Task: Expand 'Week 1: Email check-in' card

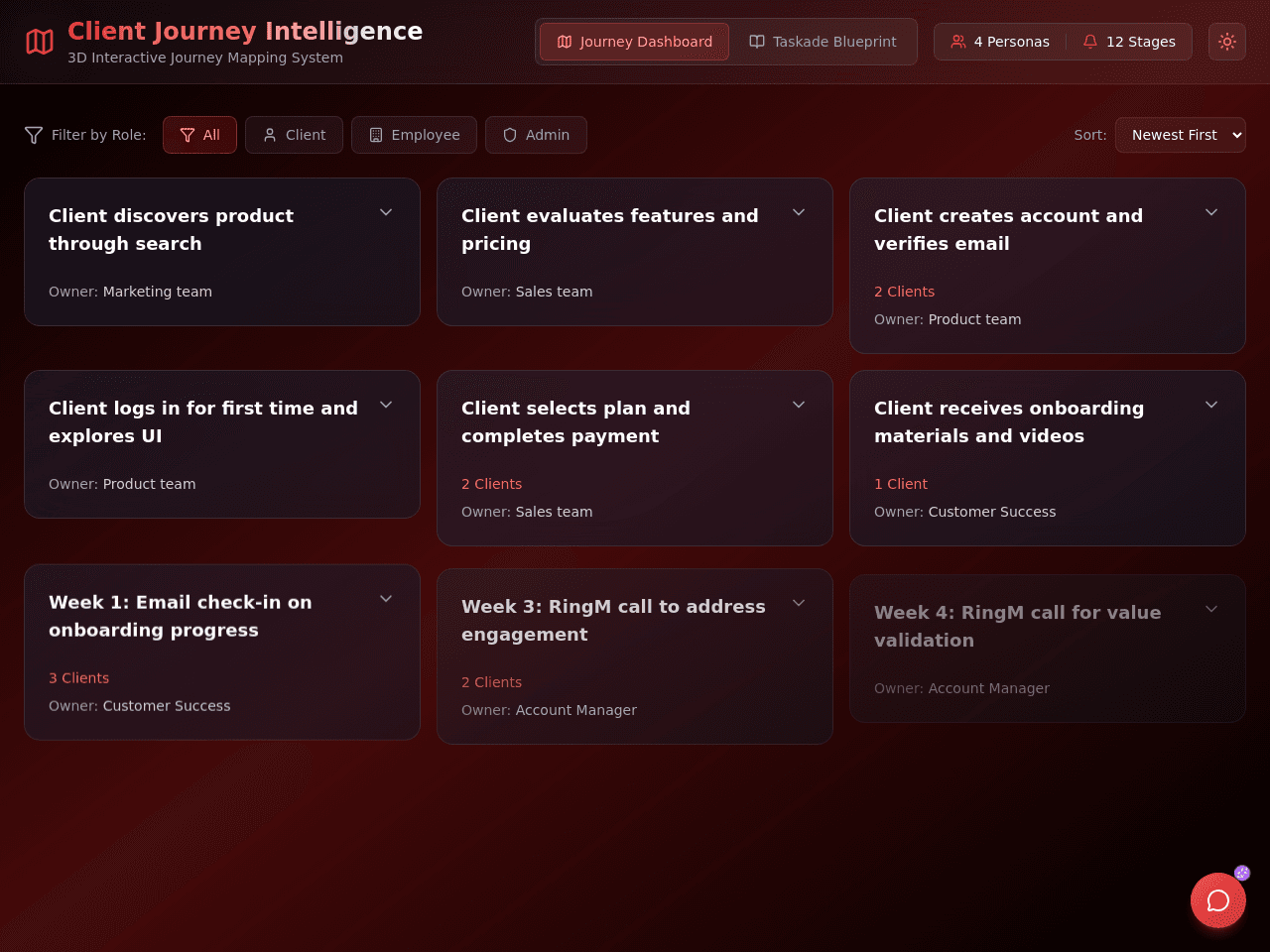Action: coord(386,599)
